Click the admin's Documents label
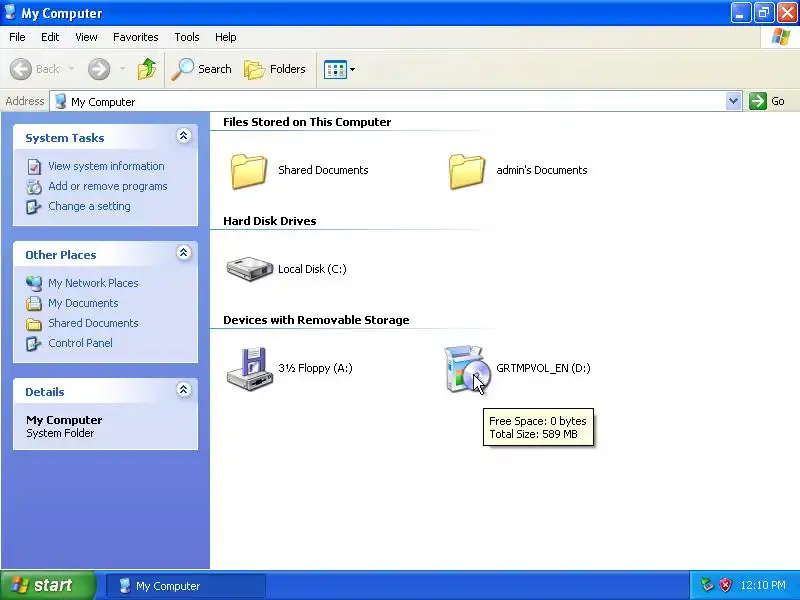 tap(542, 170)
